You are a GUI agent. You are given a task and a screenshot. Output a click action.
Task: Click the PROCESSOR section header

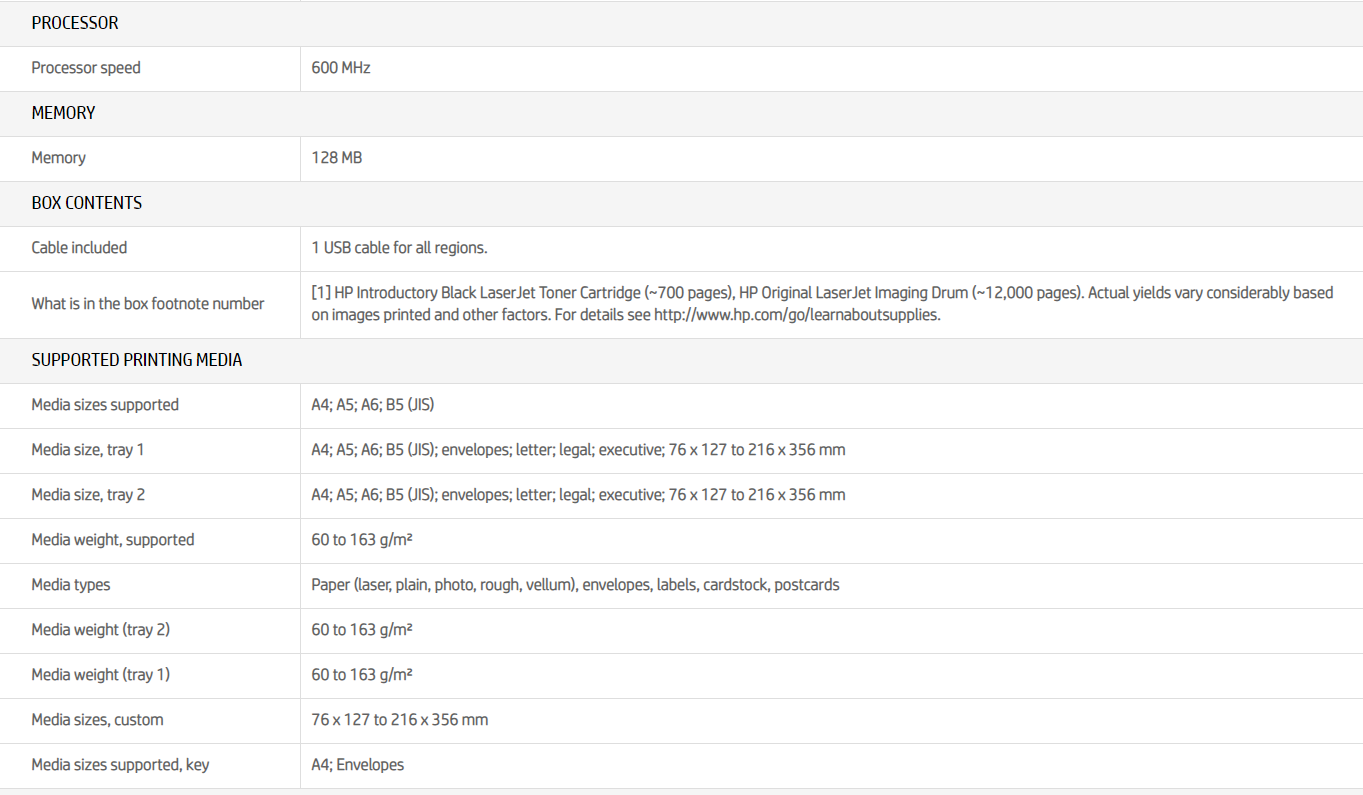pos(75,23)
